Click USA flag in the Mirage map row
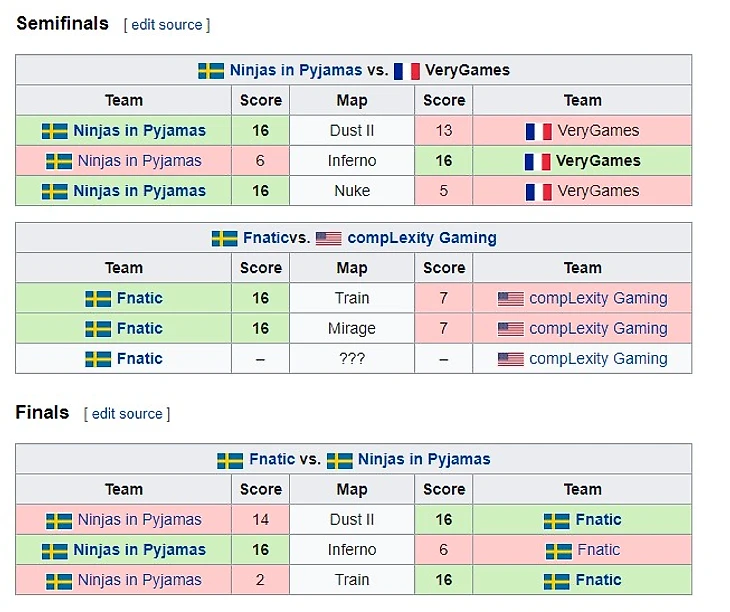 [x=511, y=329]
